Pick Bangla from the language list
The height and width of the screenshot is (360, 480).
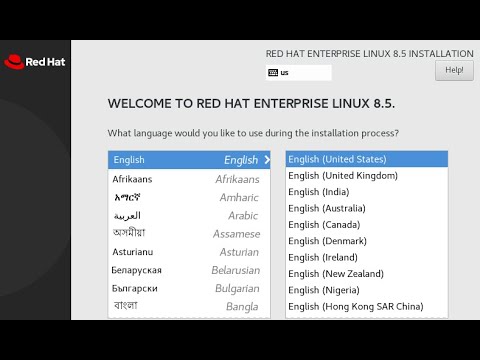point(189,306)
